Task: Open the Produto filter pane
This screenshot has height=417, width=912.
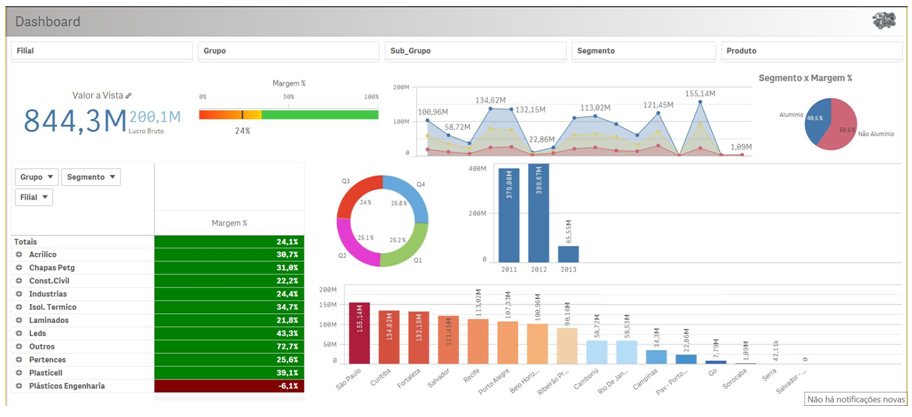Action: 810,50
